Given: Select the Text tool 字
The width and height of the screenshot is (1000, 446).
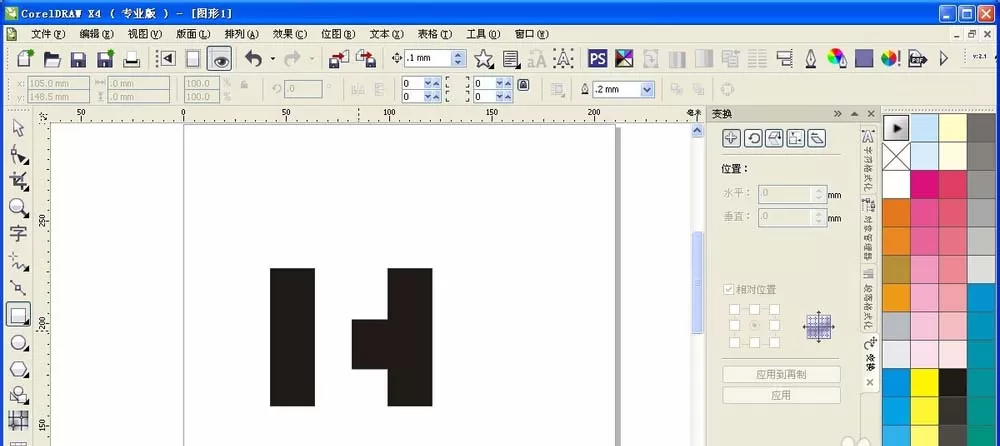Looking at the screenshot, I should (18, 233).
